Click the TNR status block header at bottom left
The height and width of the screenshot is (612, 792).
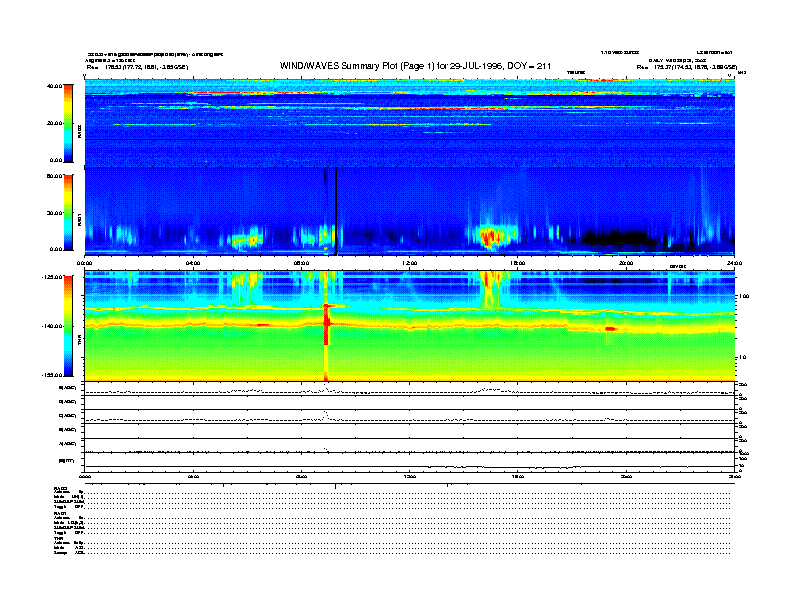pos(58,539)
